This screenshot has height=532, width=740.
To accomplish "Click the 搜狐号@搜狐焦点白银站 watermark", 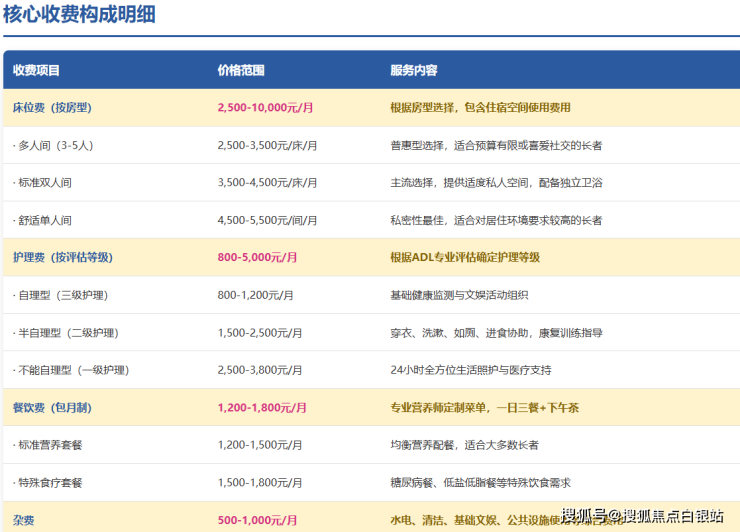I will 642,516.
